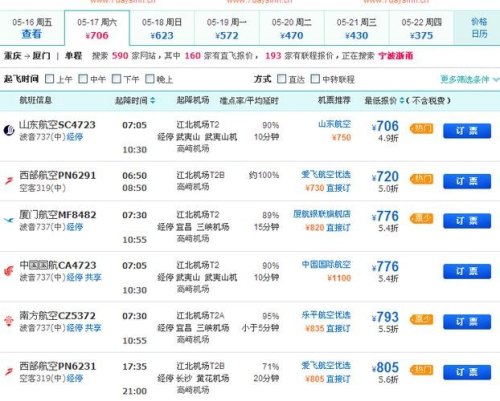This screenshot has width=500, height=401.
Task: Click 经停 link under MF8482
Action: point(75,227)
